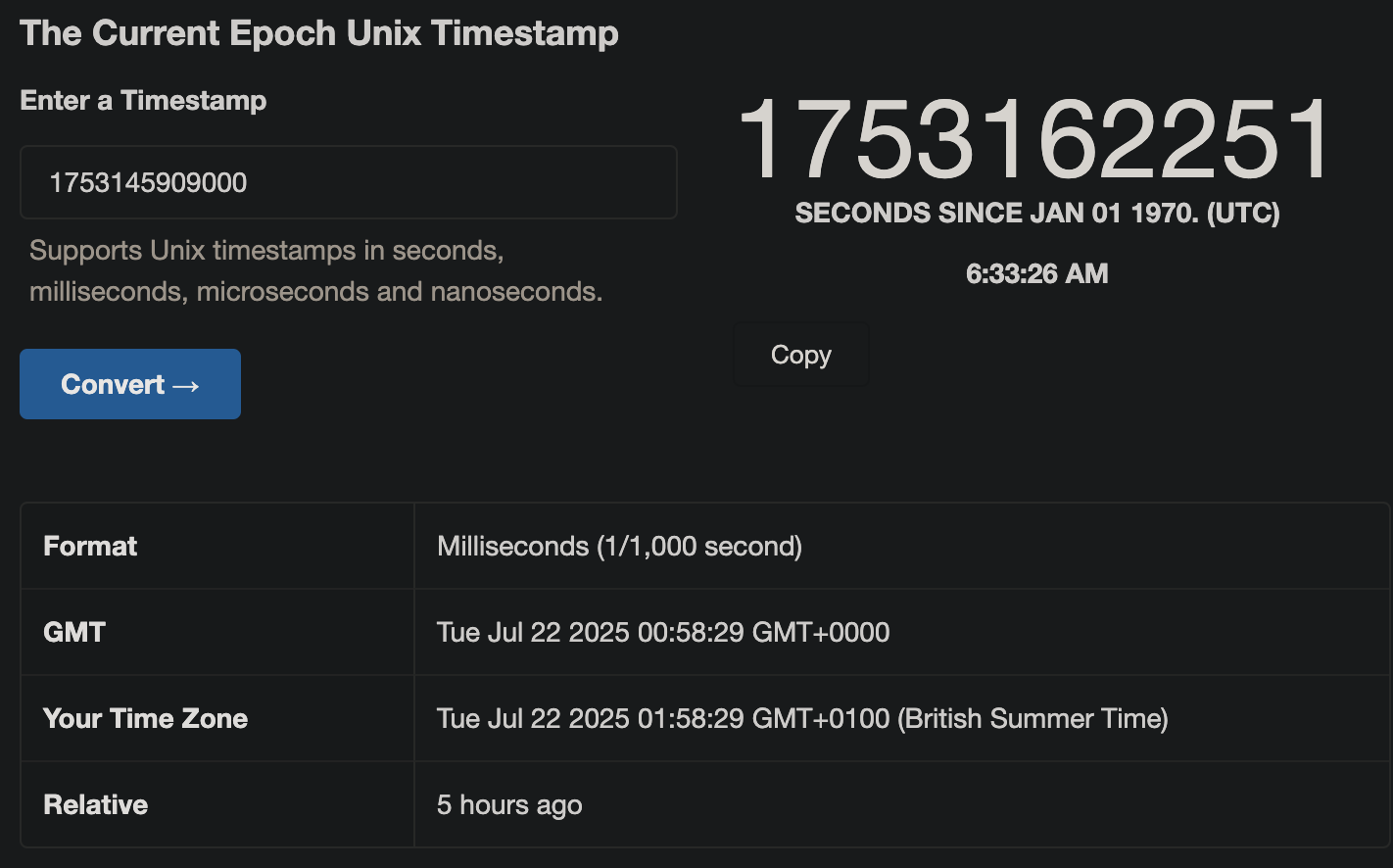Click the "Enter a Timestamp" label
The width and height of the screenshot is (1393, 868).
click(x=143, y=100)
